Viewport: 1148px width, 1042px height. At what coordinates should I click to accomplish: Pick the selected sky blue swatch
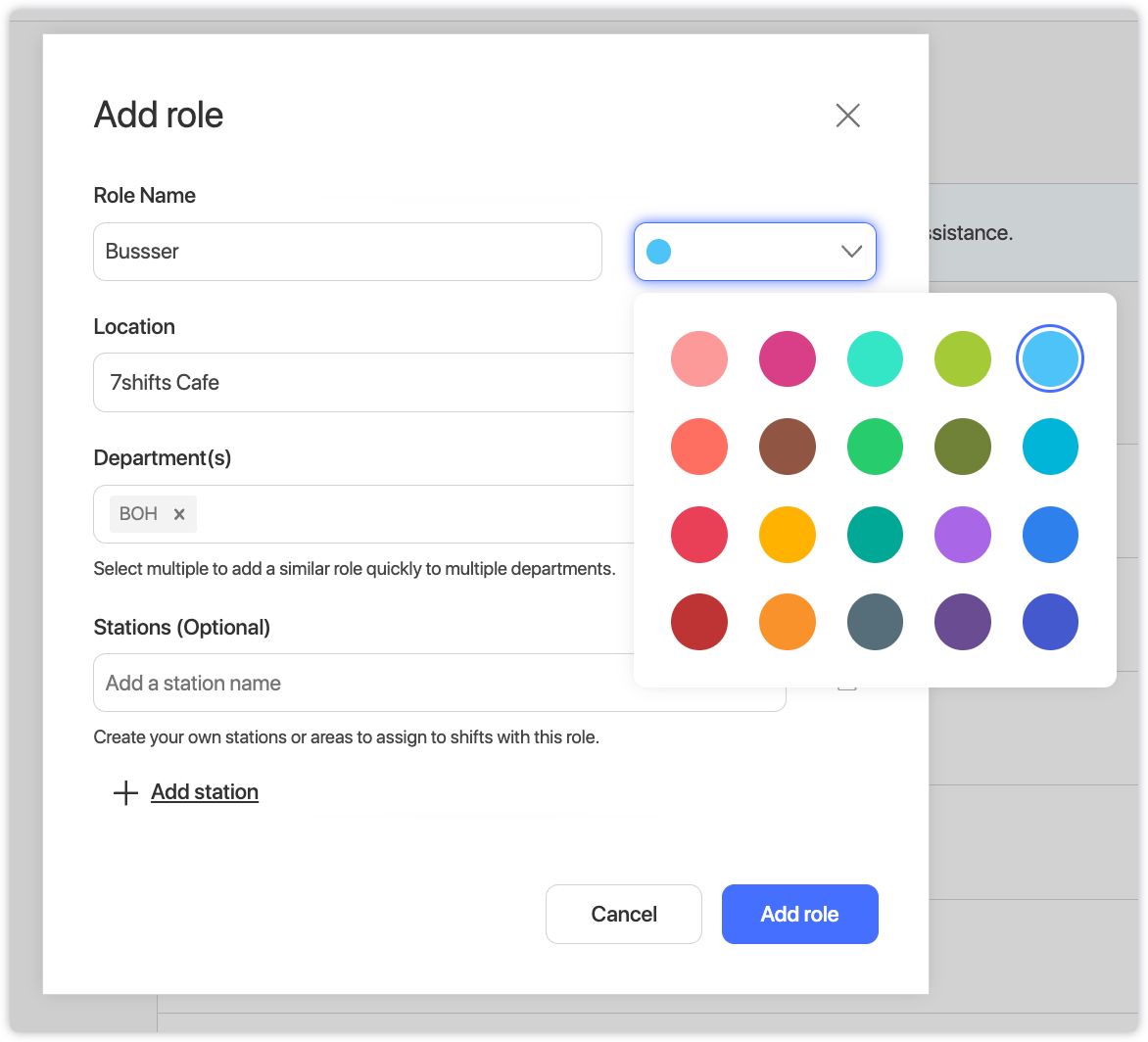[1050, 359]
